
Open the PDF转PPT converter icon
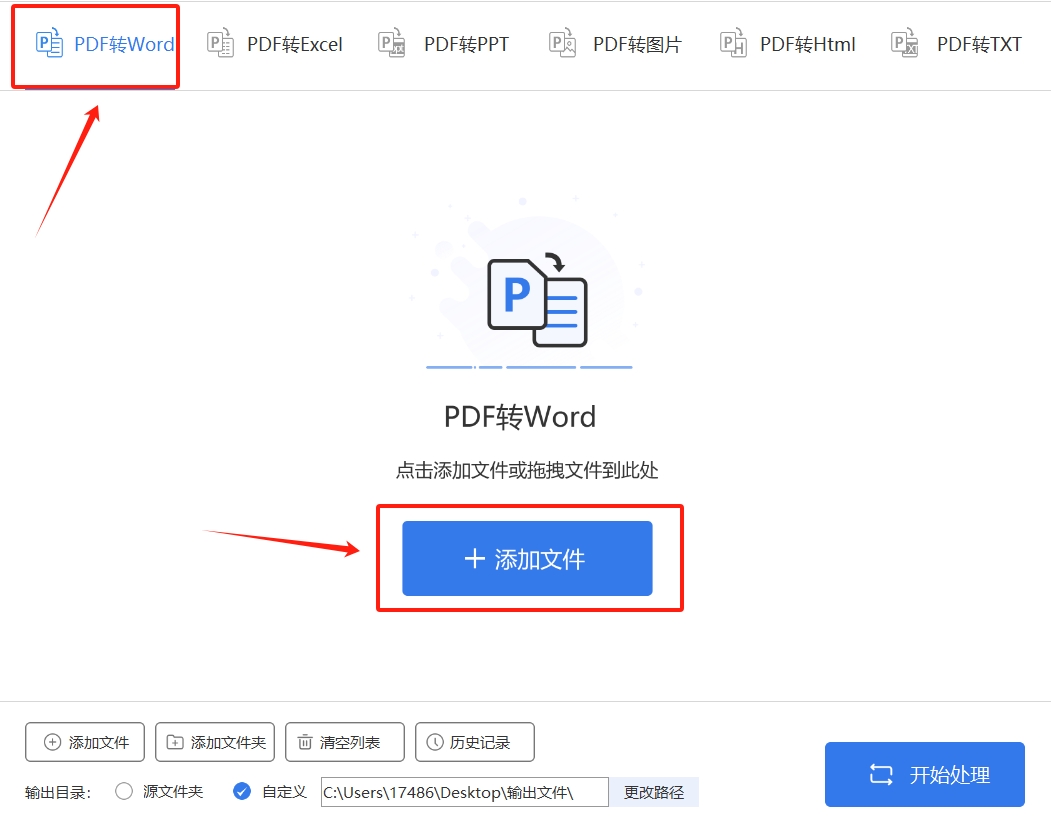[x=391, y=44]
